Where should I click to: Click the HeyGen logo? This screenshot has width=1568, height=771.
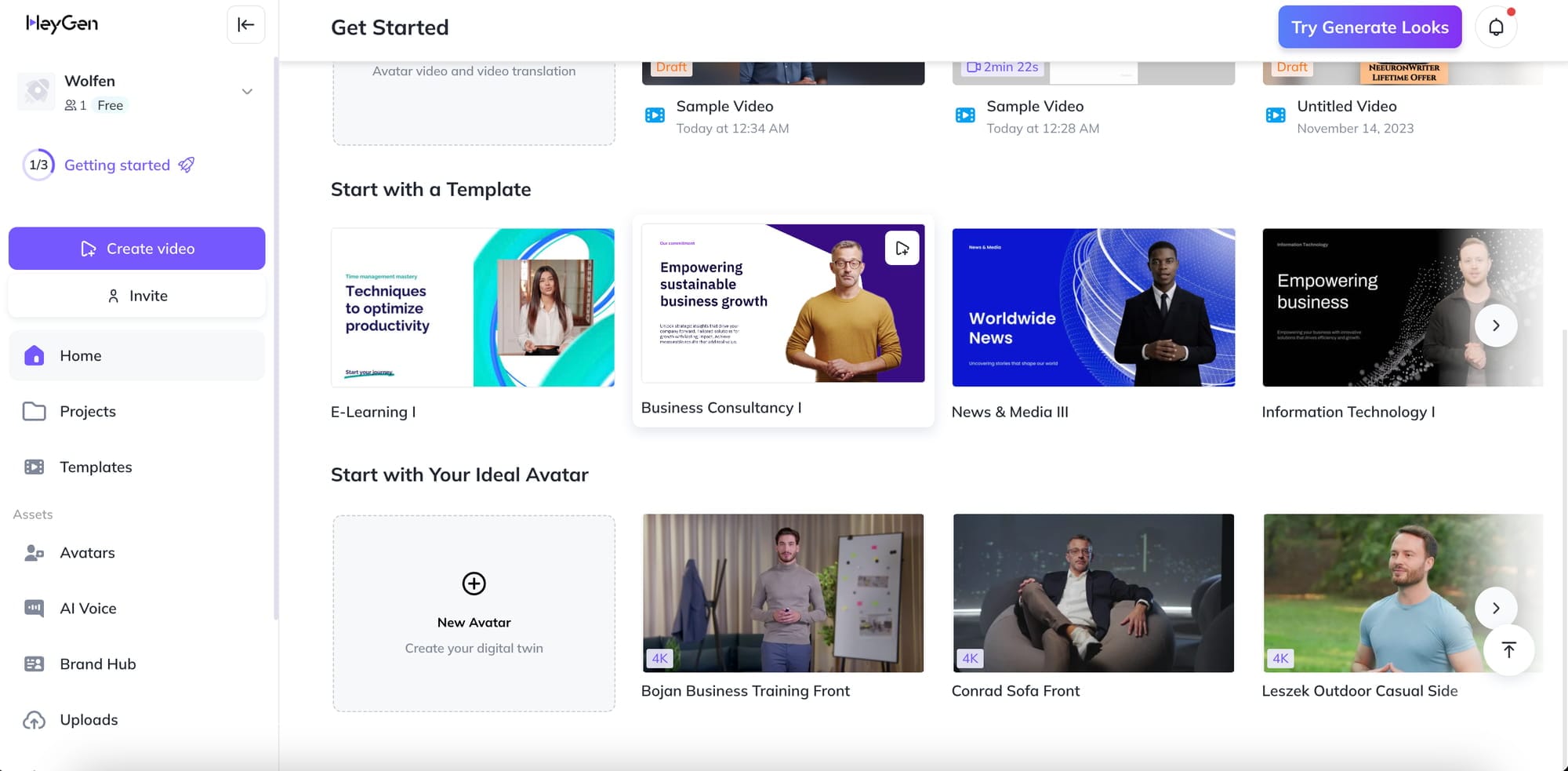tap(62, 24)
